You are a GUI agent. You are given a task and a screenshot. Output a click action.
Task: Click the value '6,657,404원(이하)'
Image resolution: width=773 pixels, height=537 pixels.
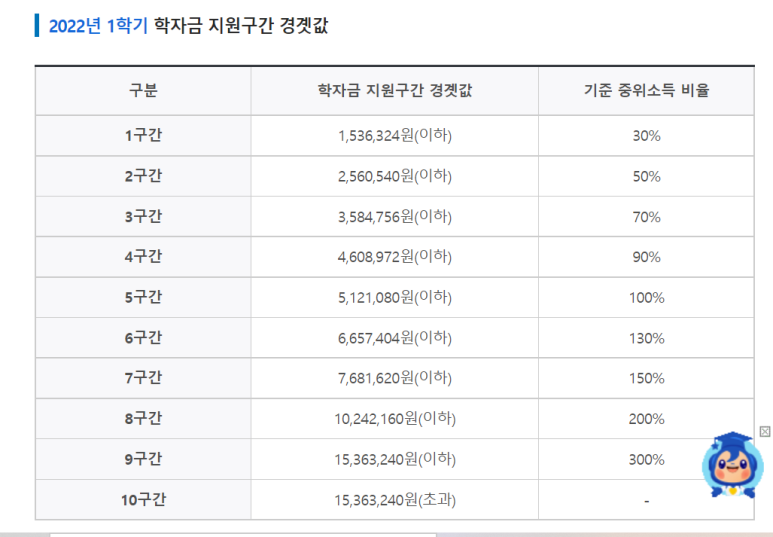tap(394, 338)
